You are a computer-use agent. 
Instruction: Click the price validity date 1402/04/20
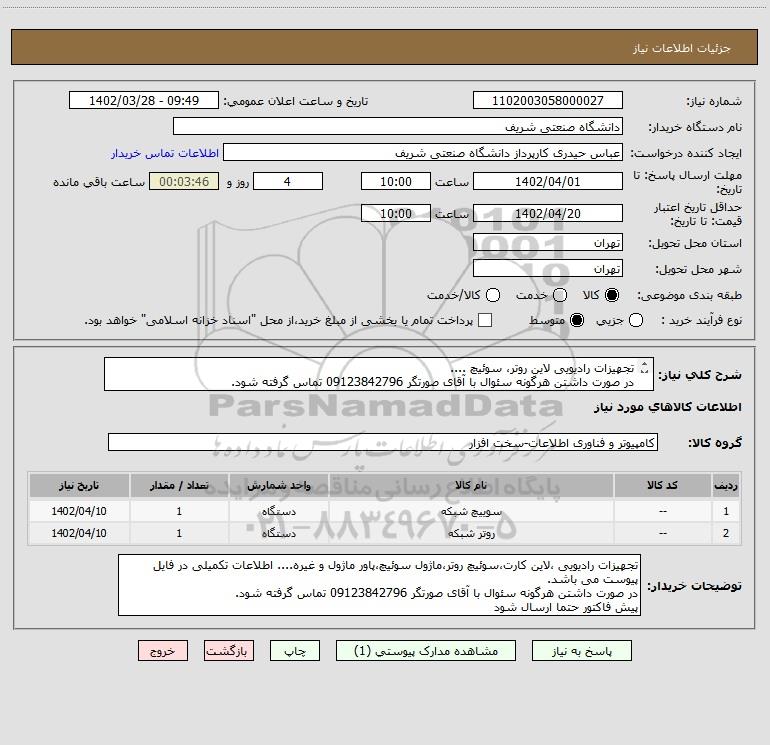point(548,213)
